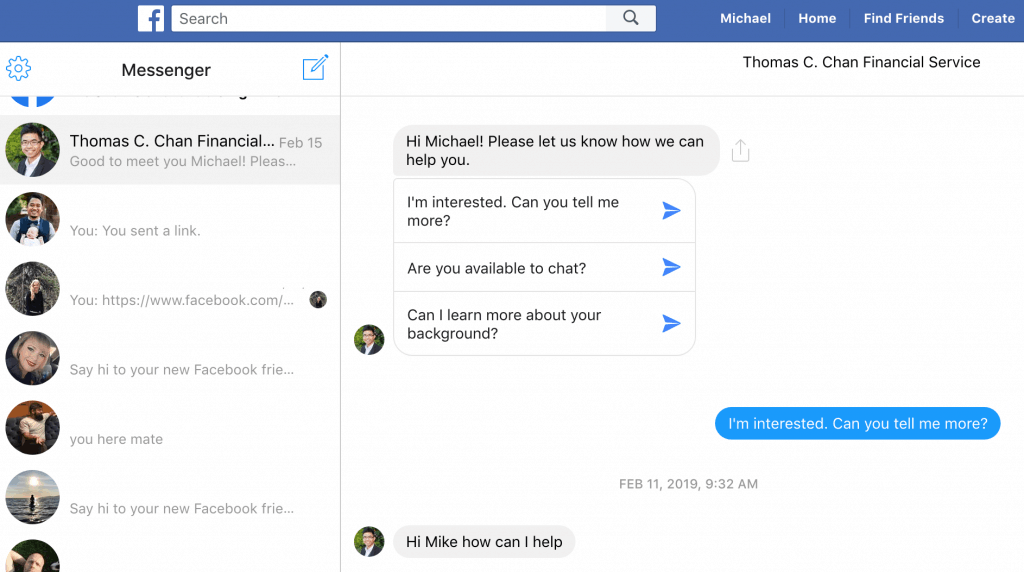This screenshot has width=1024, height=572.
Task: Click sender avatar beside "Hi Mike how can I help"
Action: click(369, 541)
